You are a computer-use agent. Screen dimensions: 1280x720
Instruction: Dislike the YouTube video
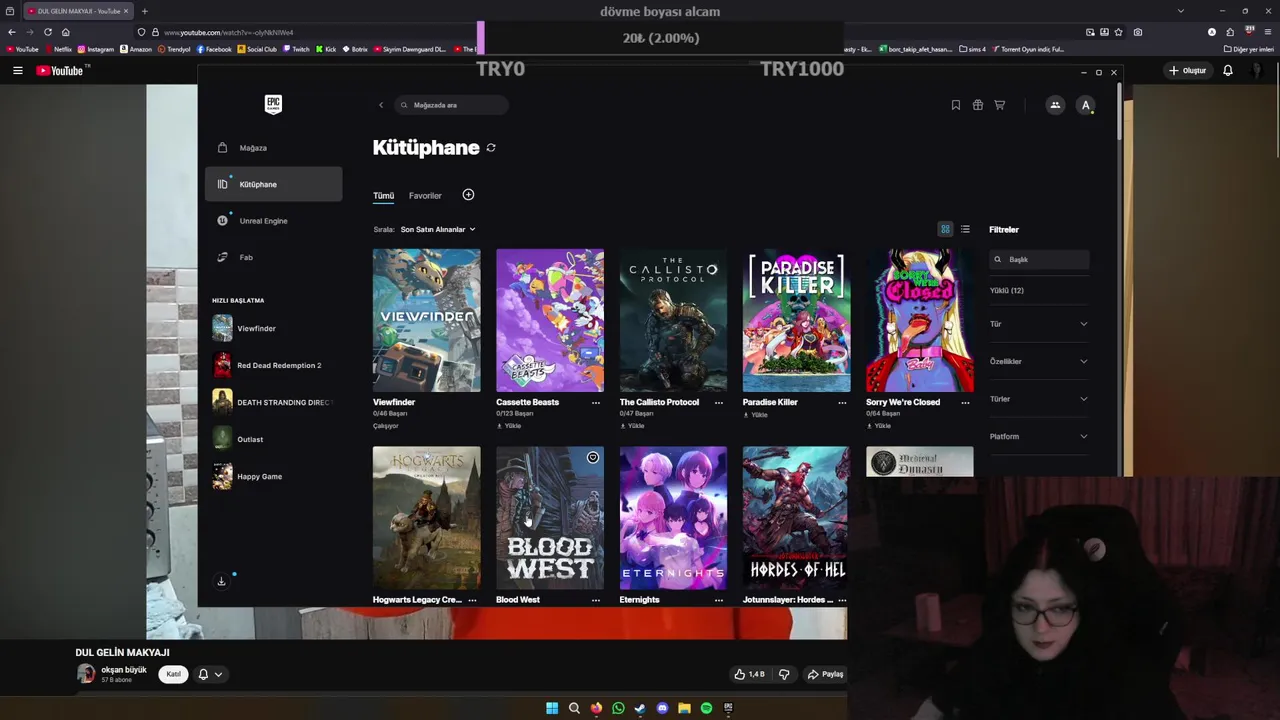tap(784, 674)
